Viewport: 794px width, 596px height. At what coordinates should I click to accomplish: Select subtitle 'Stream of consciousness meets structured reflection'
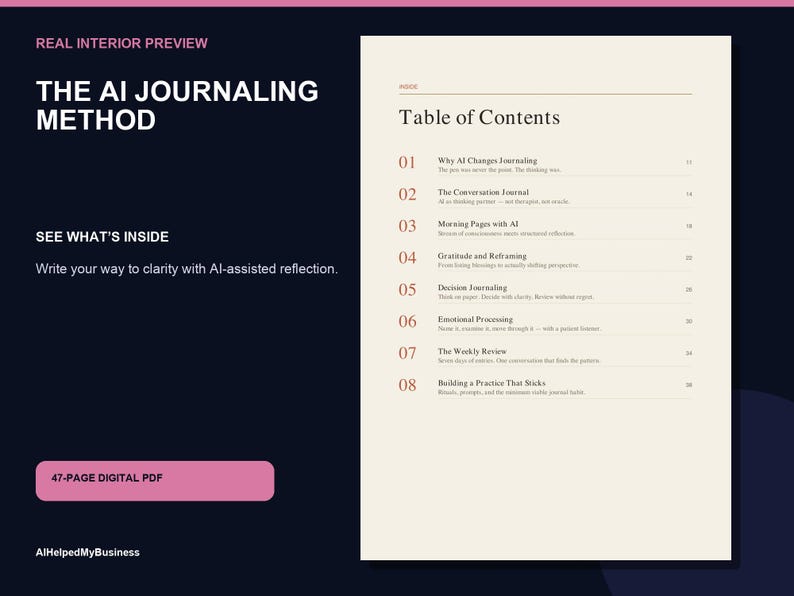pos(506,233)
